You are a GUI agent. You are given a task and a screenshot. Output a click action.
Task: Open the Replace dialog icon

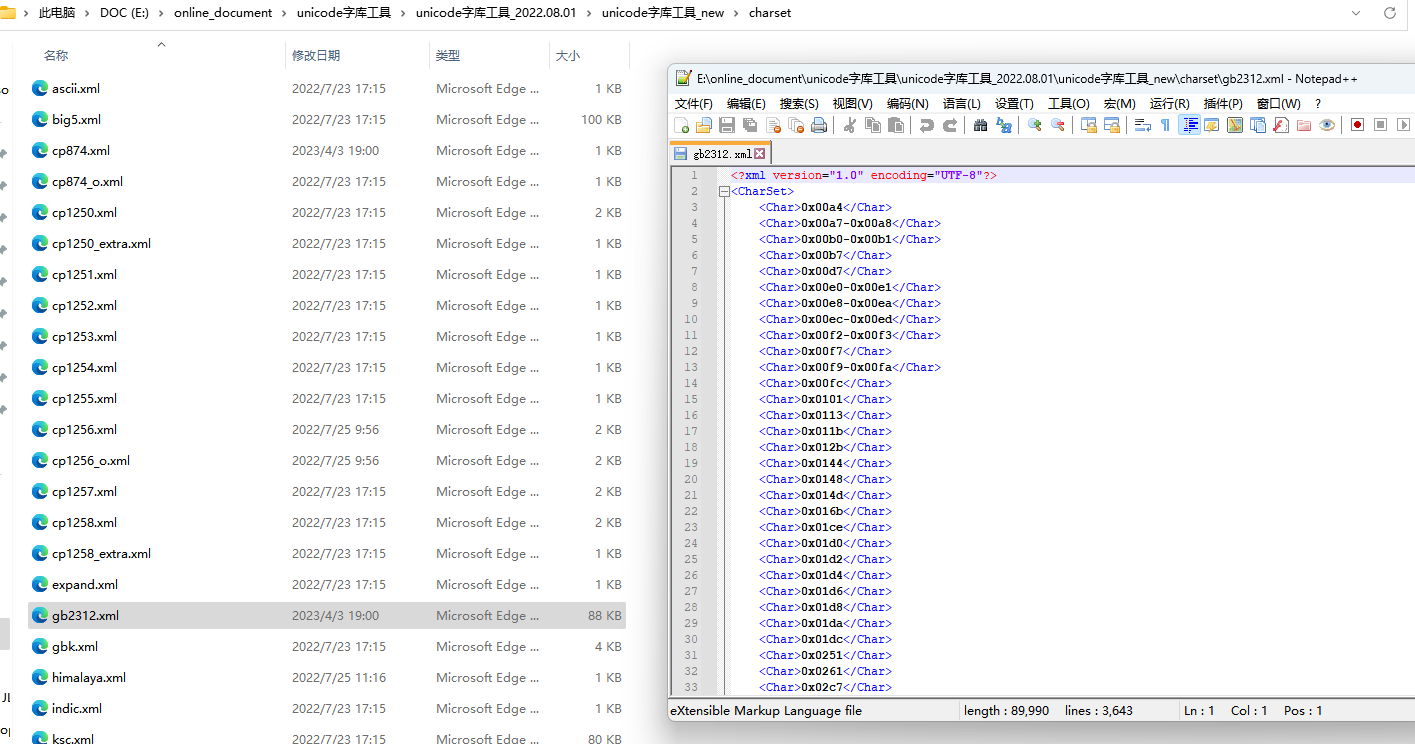click(1004, 125)
